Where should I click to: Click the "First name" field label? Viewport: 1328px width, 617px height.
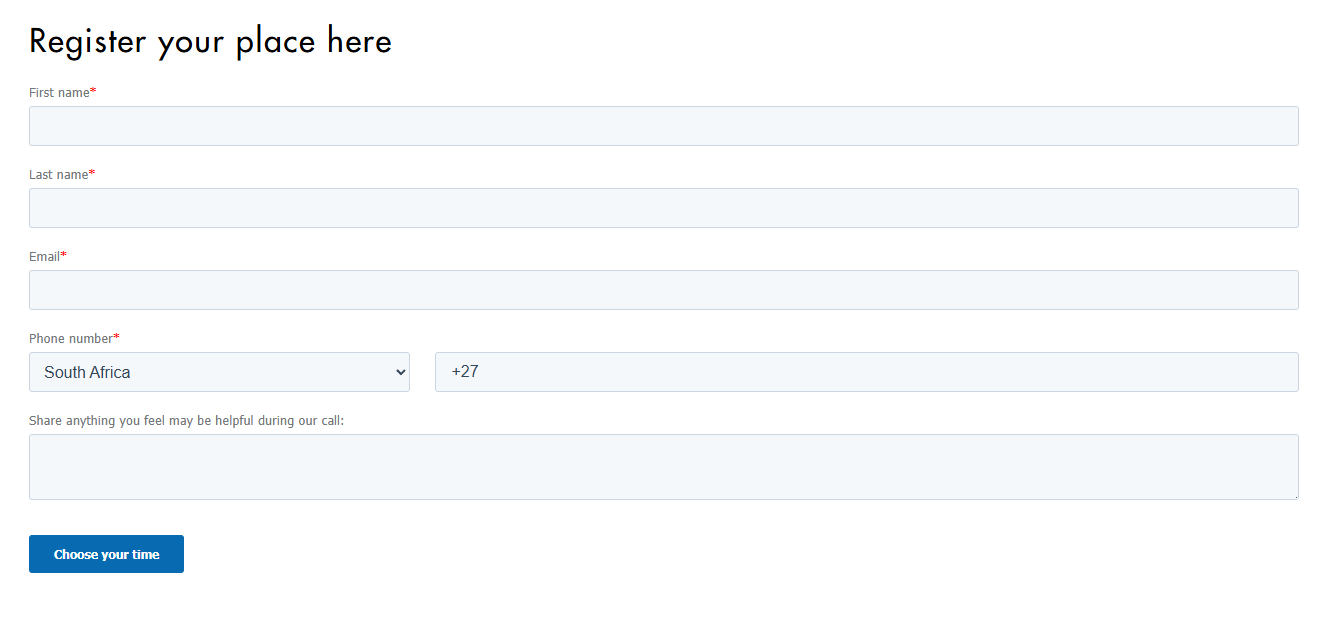59,93
